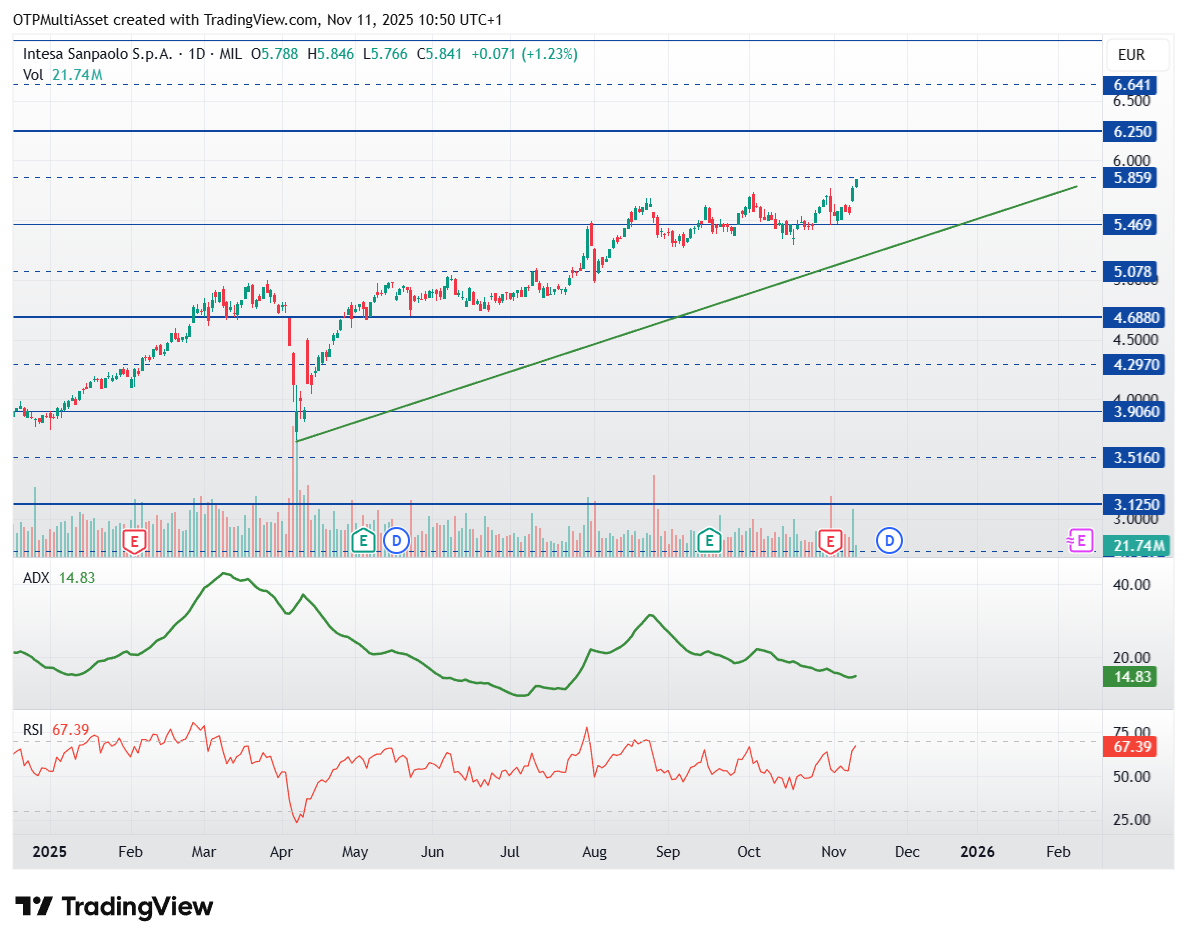Click the change value +0.071 (+1.23%)

click(524, 54)
